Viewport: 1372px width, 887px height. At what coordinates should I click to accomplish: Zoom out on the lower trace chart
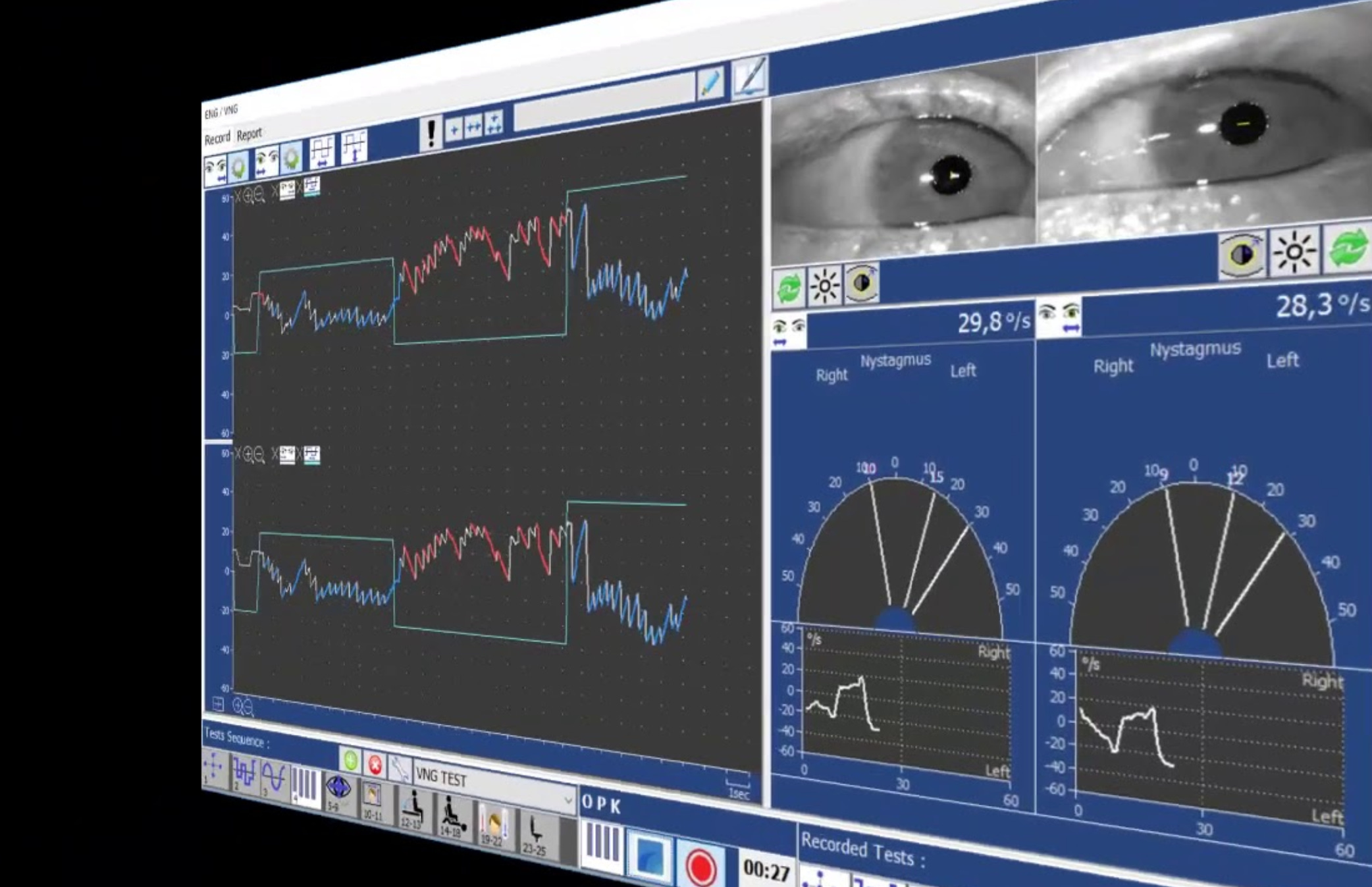point(259,454)
